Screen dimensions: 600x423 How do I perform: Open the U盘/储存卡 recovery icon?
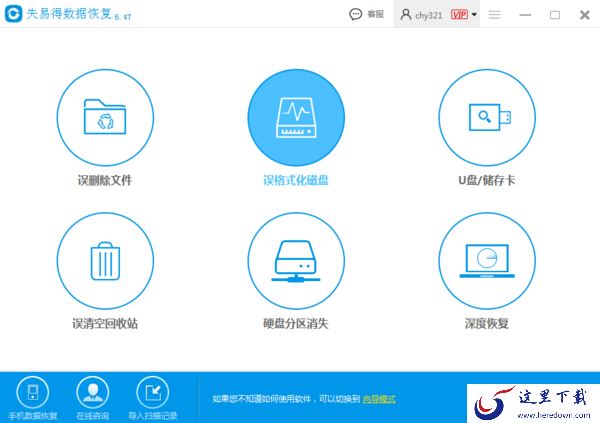[487, 118]
